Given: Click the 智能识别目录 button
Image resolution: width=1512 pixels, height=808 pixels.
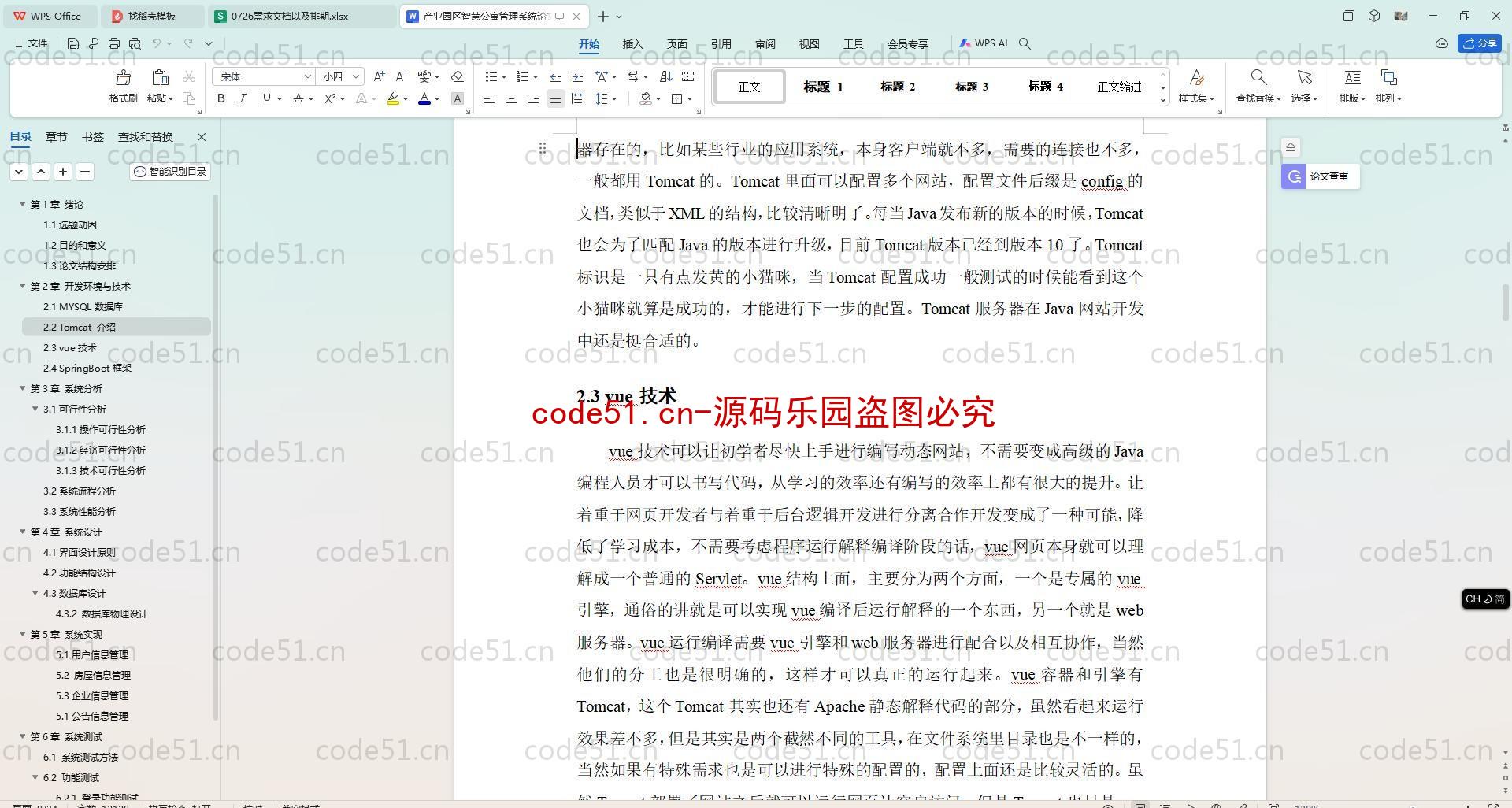Looking at the screenshot, I should click(170, 171).
